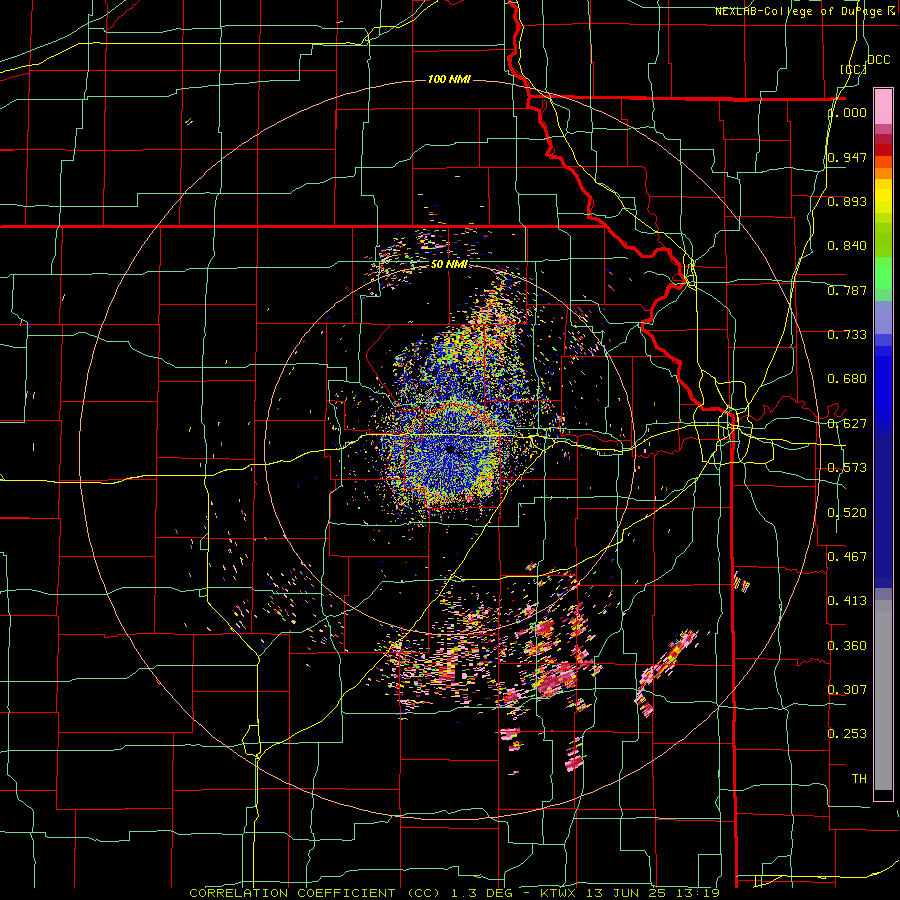The image size is (900, 900).
Task: Click the '0.467' color scale value
Action: 847,557
